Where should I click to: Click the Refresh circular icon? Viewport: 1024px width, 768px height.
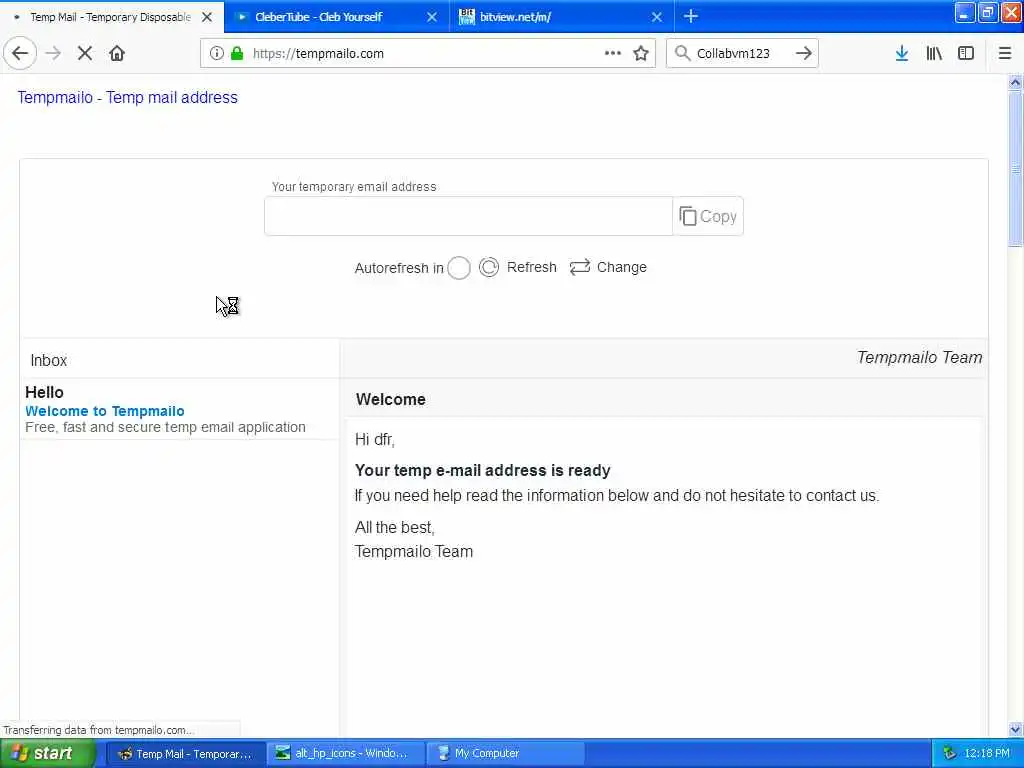point(488,267)
